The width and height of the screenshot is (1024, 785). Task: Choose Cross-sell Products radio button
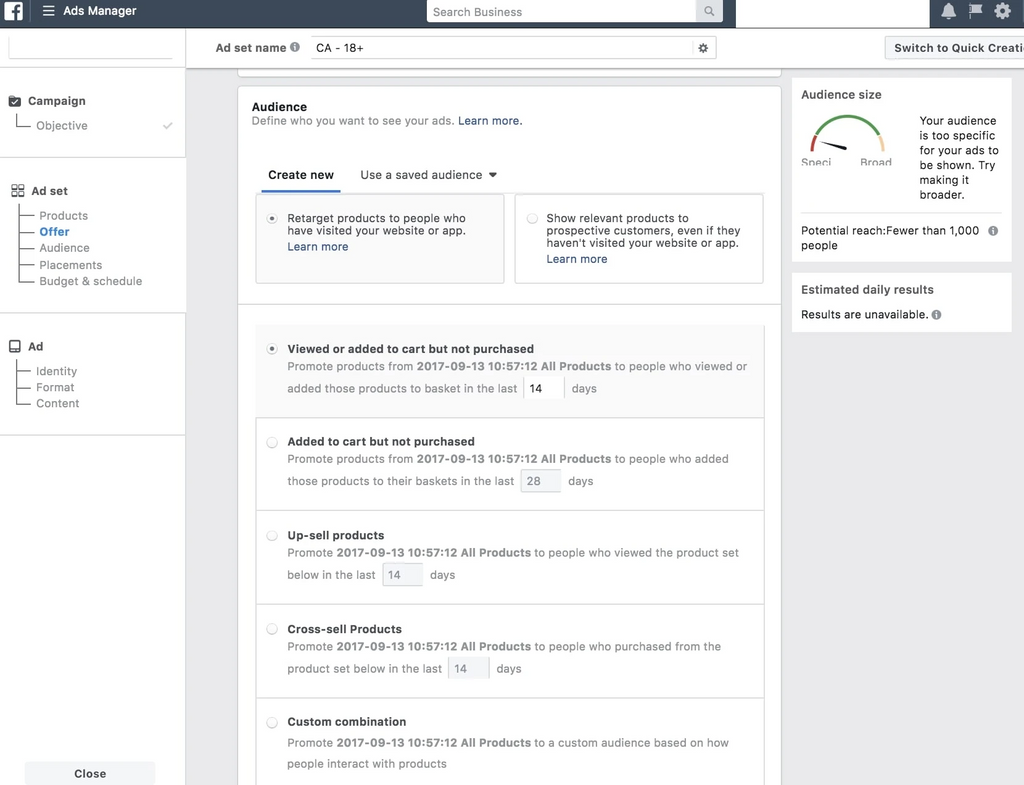(272, 630)
